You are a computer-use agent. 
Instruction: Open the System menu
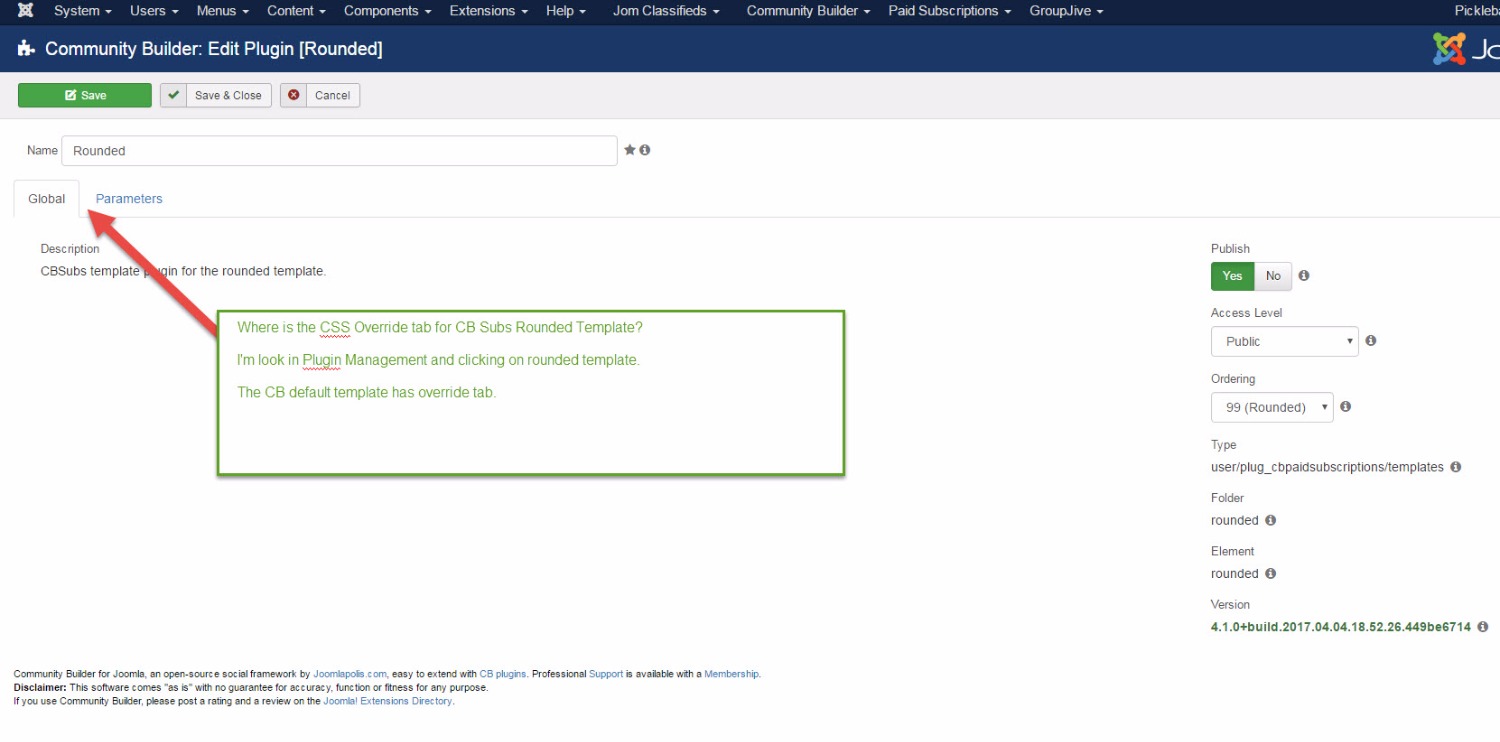pyautogui.click(x=82, y=11)
